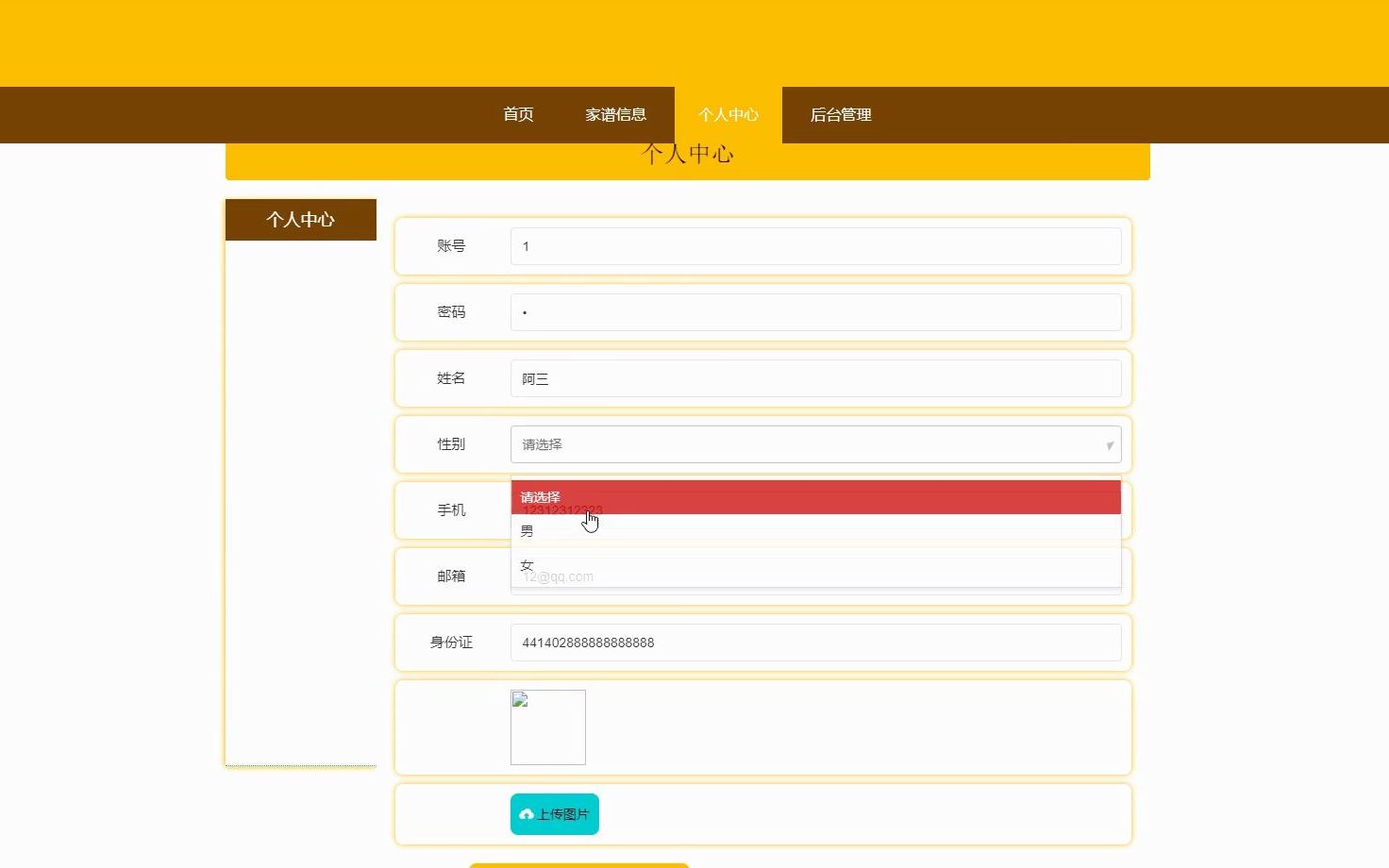This screenshot has width=1389, height=868.
Task: Click the 姓名 field label
Action: click(451, 377)
